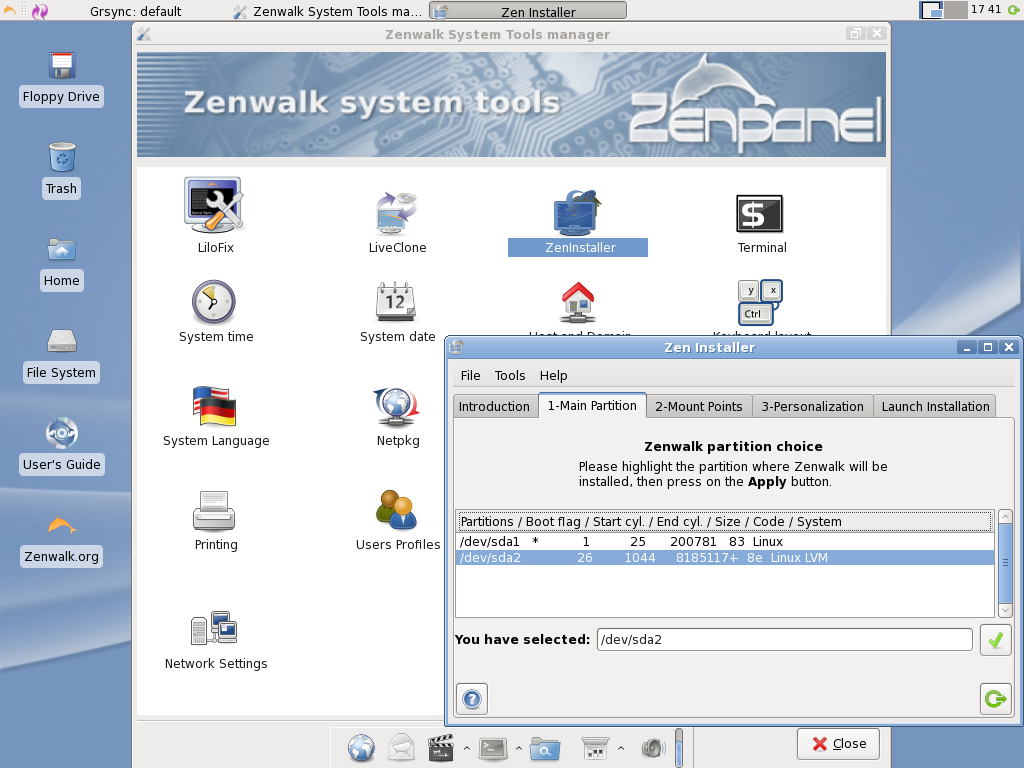Image resolution: width=1024 pixels, height=768 pixels.
Task: Open the Network Settings icon
Action: click(214, 628)
